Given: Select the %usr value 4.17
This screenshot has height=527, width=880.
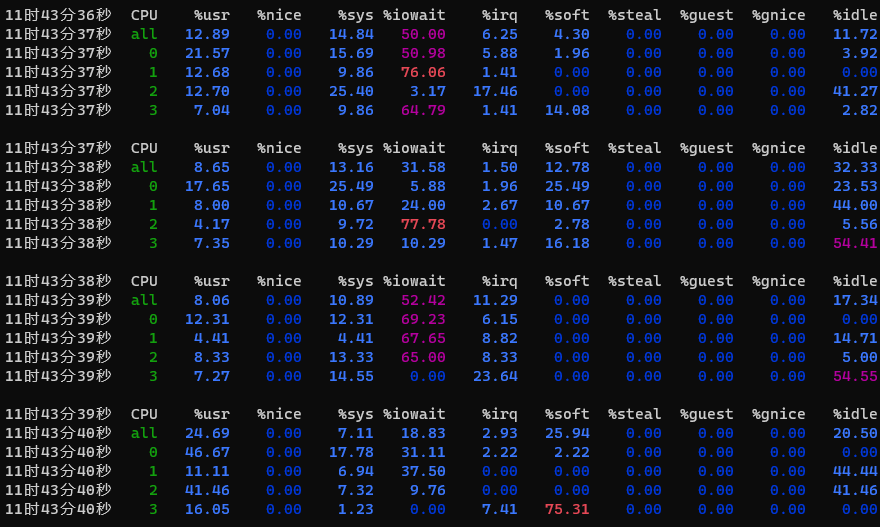Looking at the screenshot, I should [212, 224].
